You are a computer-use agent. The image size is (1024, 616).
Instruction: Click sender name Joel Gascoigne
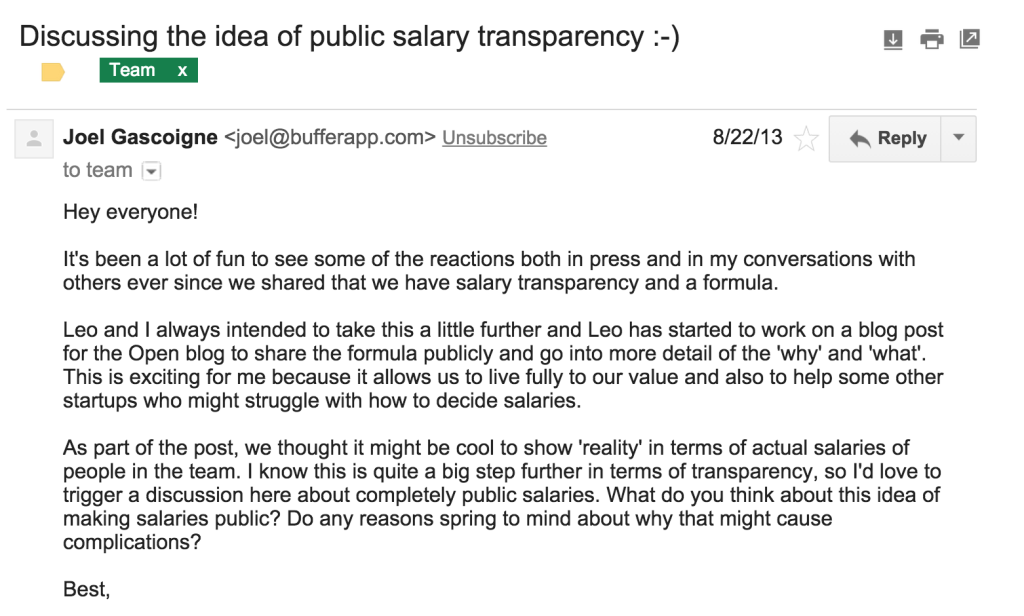[140, 137]
